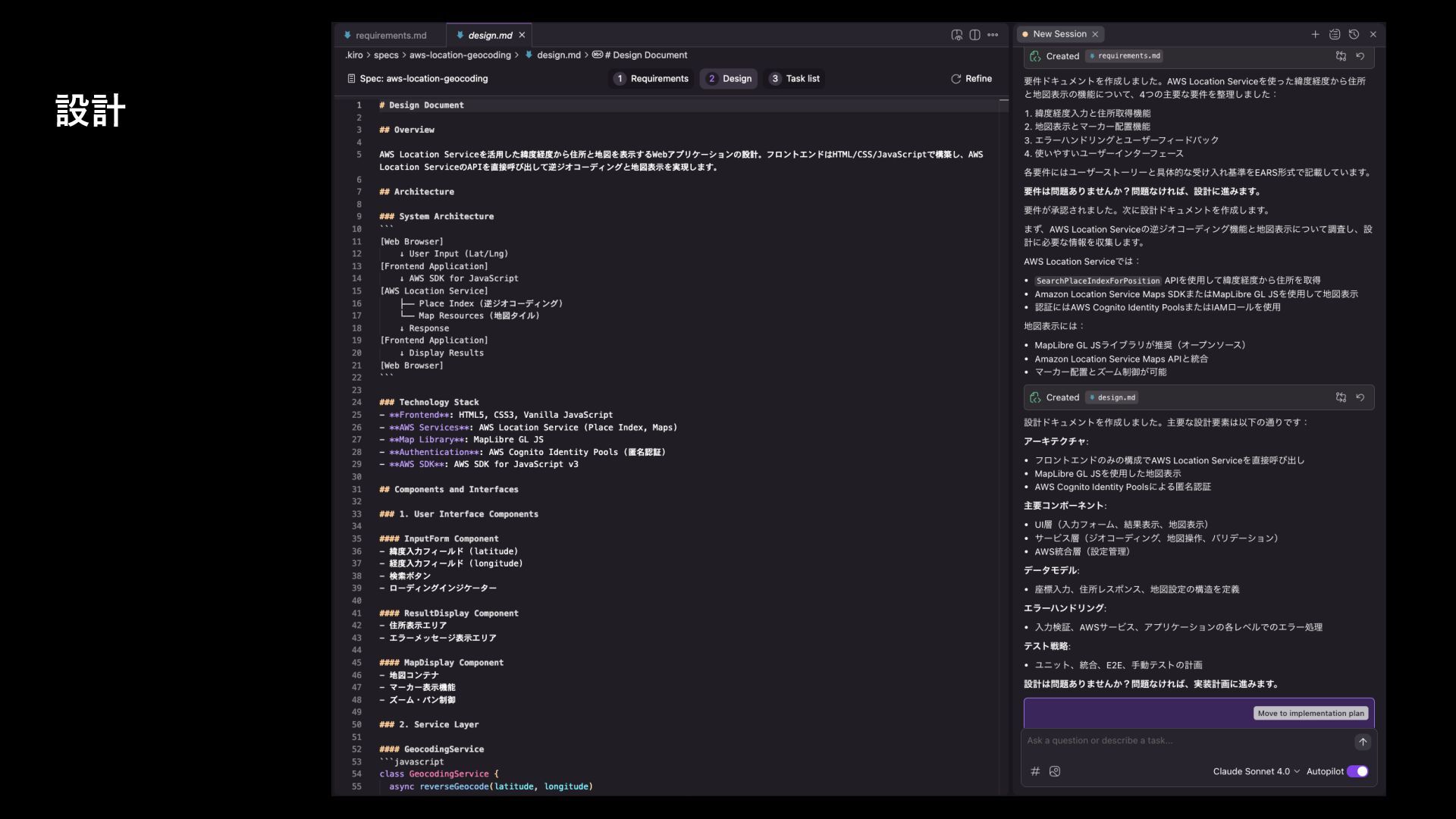
Task: Click the '# Design Document' heading on line 1
Action: click(x=422, y=105)
